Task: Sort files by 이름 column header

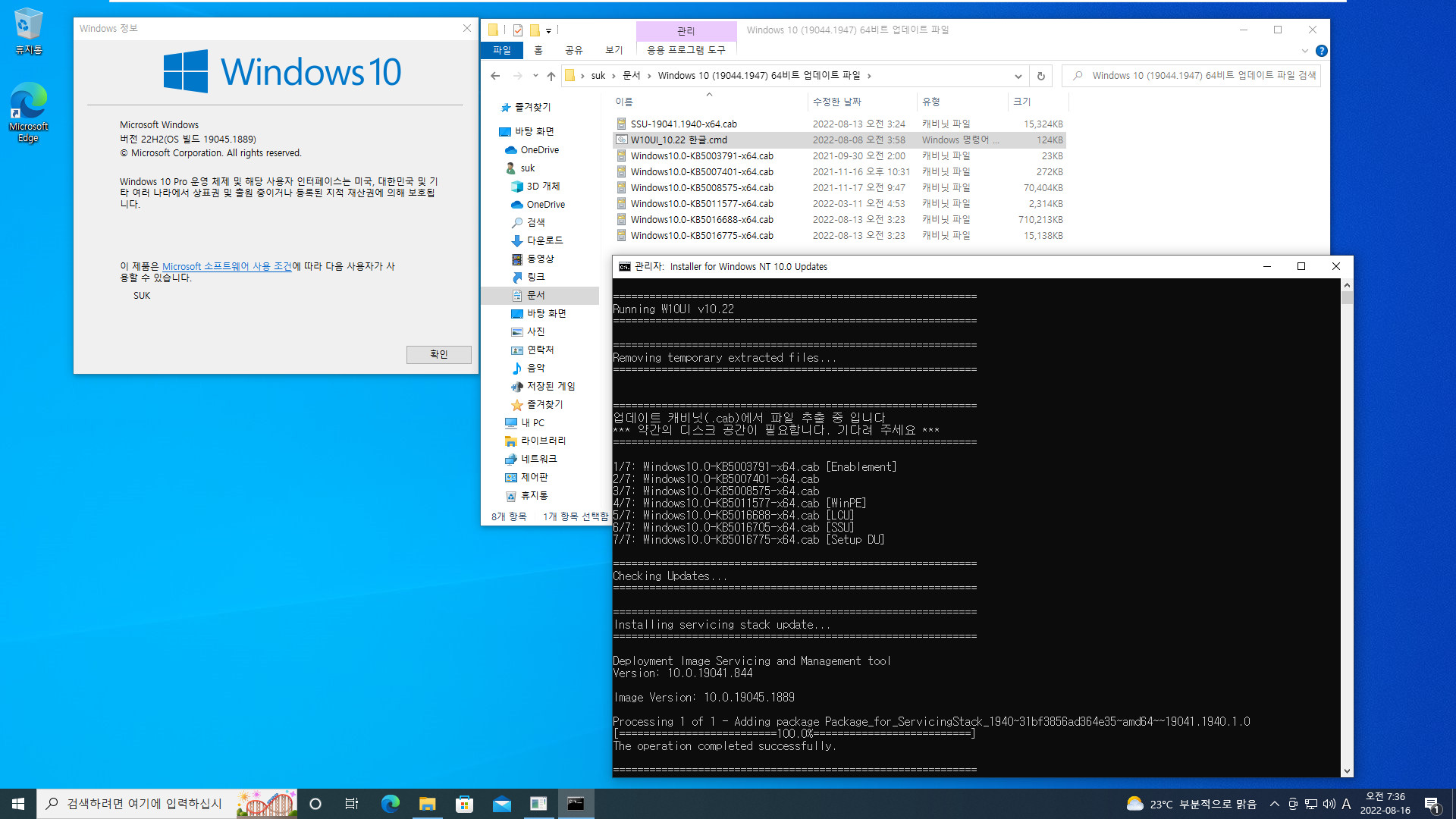Action: [709, 102]
